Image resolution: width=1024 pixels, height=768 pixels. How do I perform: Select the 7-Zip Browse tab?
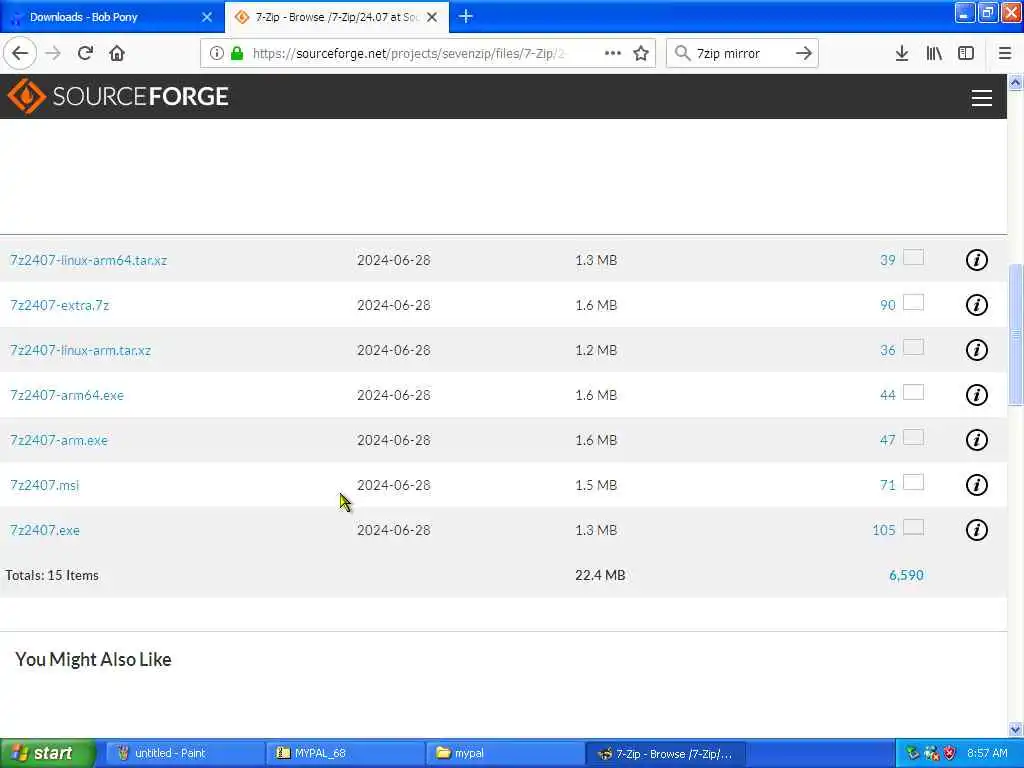(x=336, y=17)
